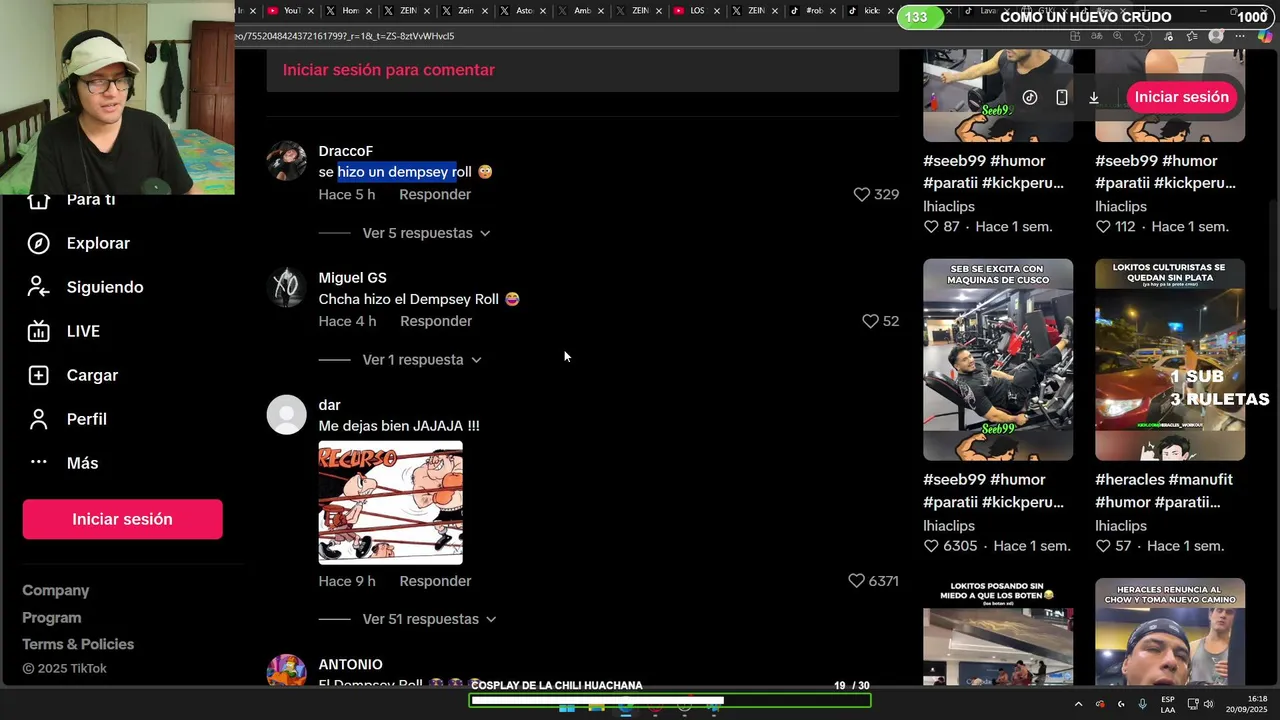Expand Ver 51 respuestas
Image resolution: width=1280 pixels, height=720 pixels.
pos(429,619)
